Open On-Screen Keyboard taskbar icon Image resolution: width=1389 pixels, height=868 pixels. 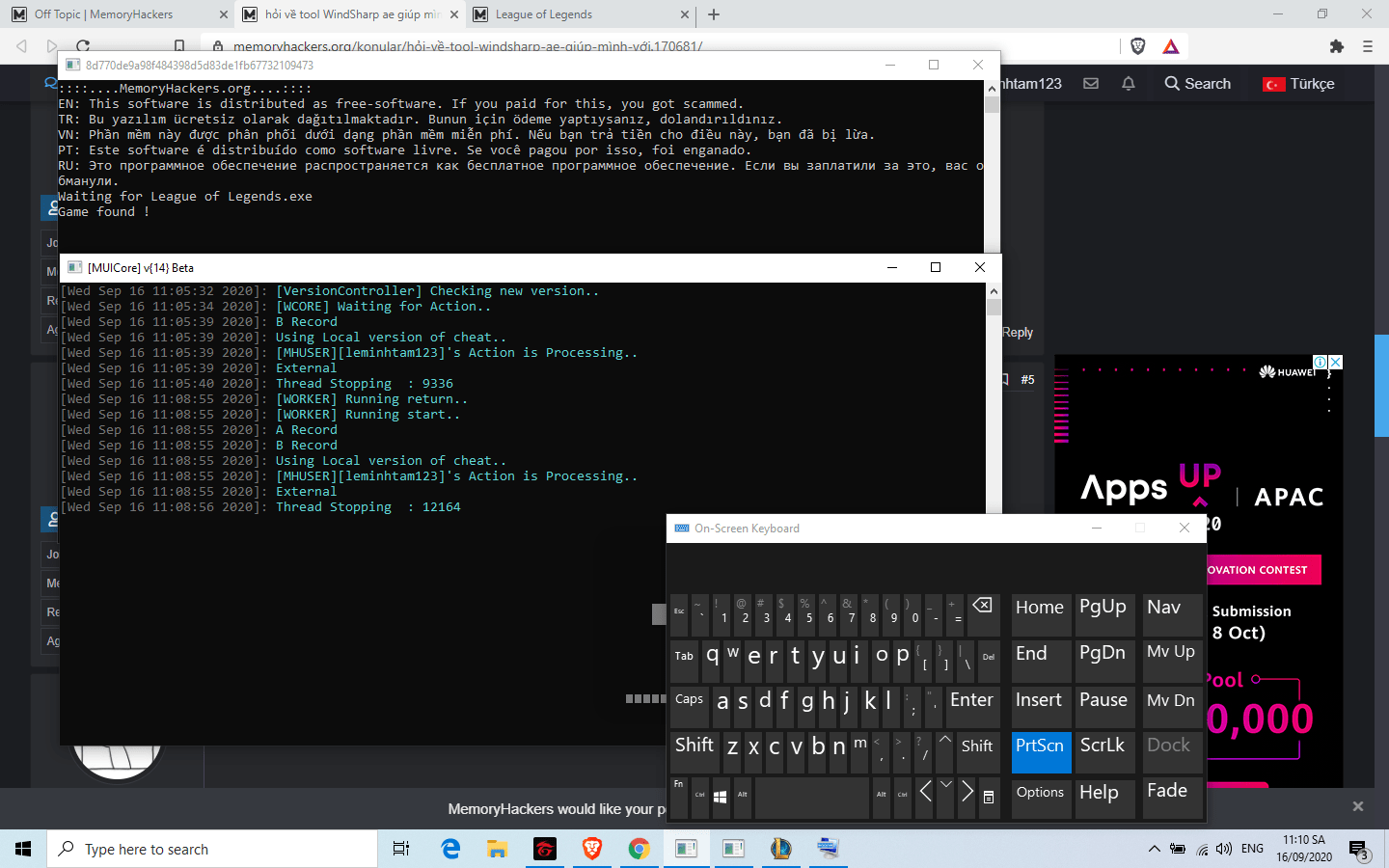click(828, 849)
